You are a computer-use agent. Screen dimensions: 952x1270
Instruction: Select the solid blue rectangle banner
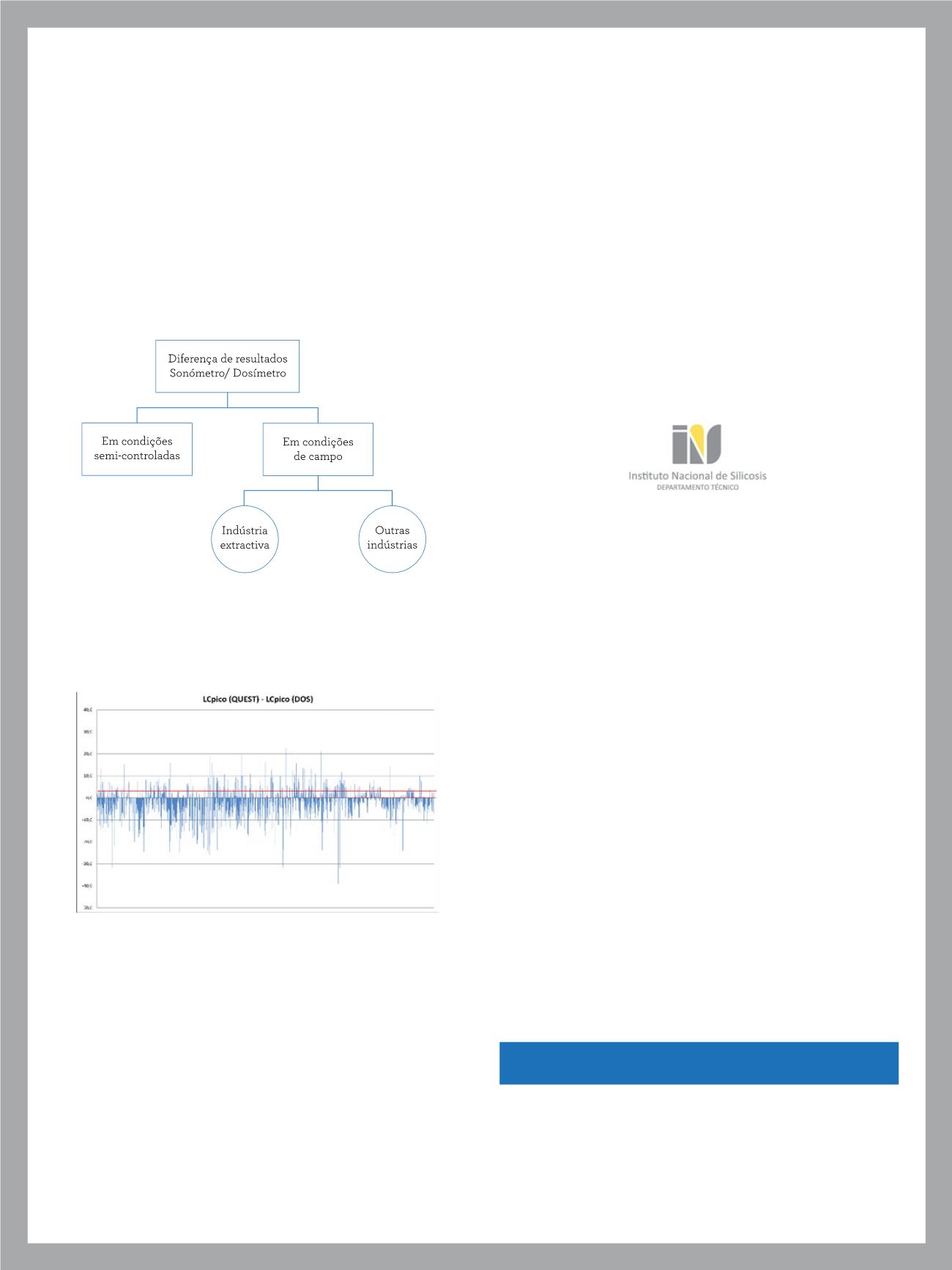point(699,1063)
